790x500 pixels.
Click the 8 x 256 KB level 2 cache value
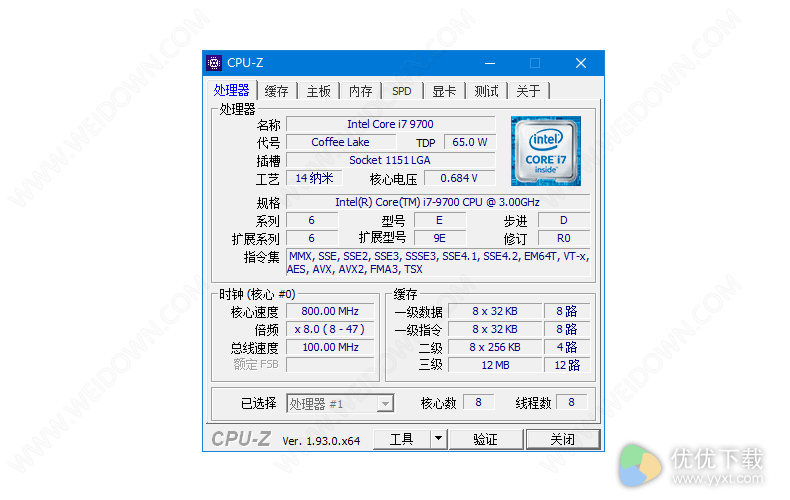point(495,347)
